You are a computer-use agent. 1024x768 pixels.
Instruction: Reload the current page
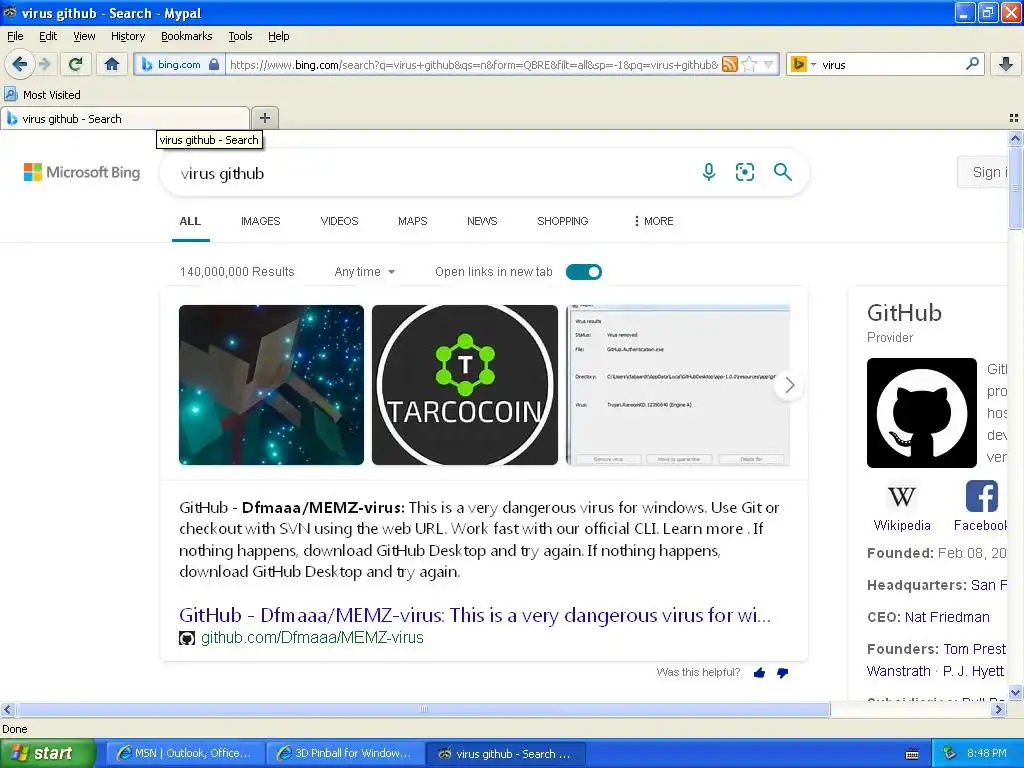[76, 64]
